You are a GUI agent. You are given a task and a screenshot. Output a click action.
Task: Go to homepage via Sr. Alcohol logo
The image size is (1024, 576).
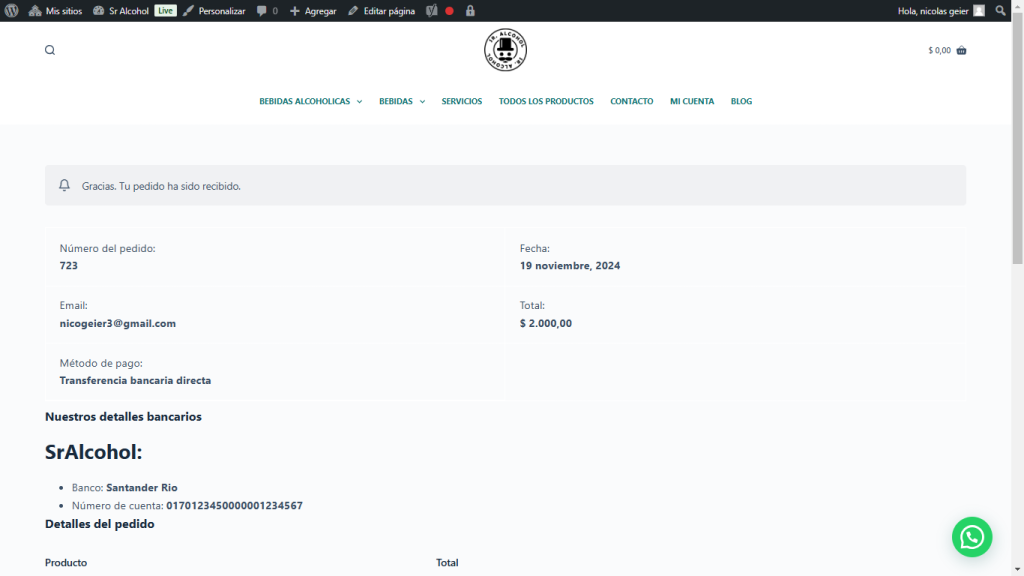point(505,50)
